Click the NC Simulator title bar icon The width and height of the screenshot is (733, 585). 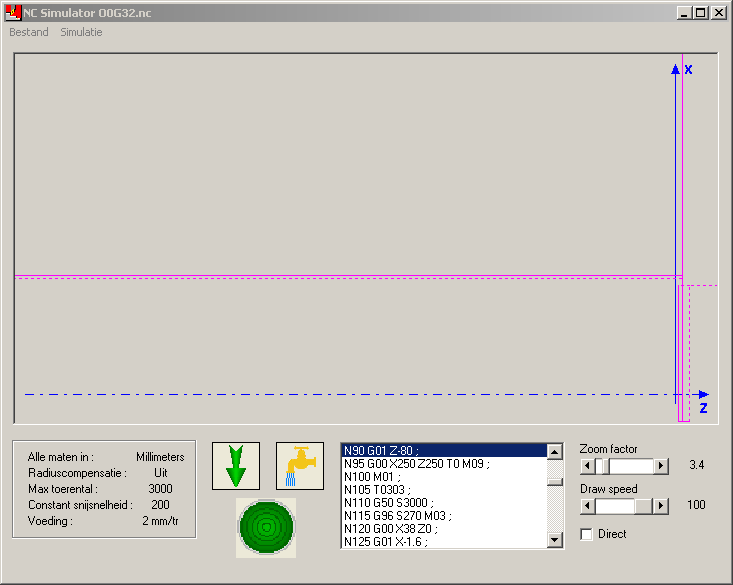click(14, 13)
